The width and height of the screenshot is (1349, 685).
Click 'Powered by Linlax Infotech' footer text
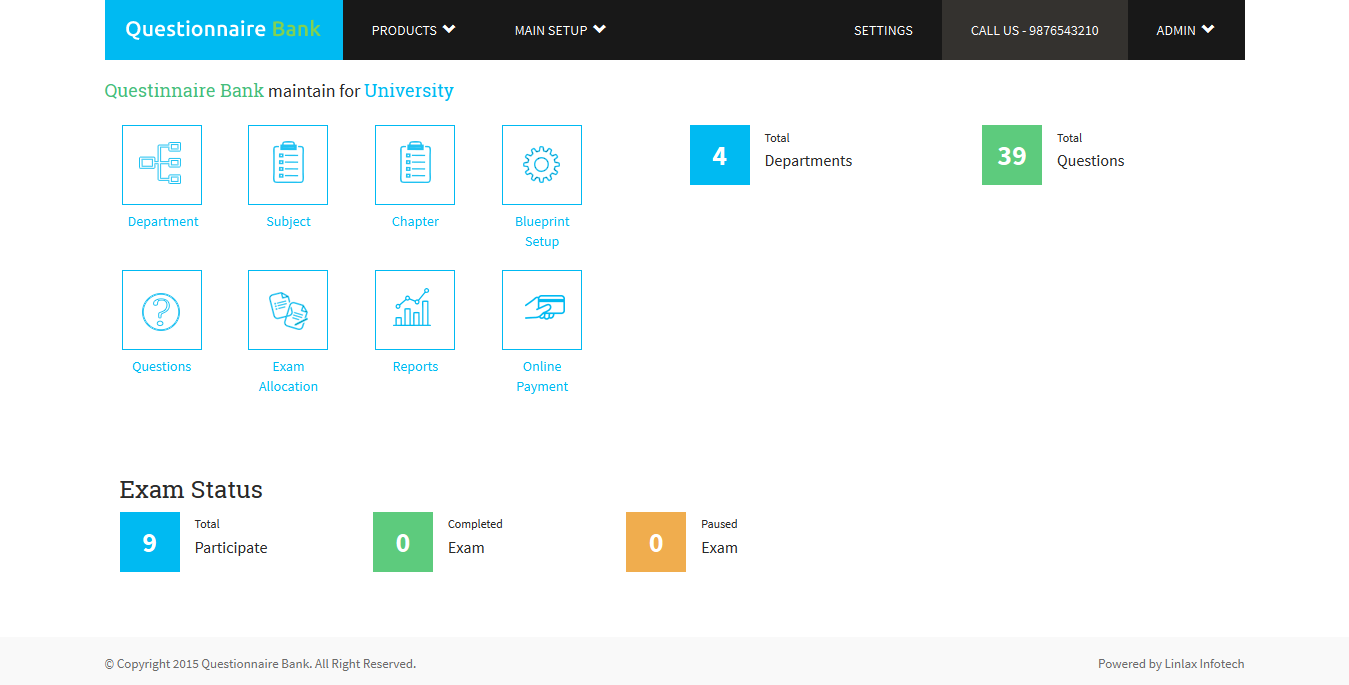point(1171,664)
